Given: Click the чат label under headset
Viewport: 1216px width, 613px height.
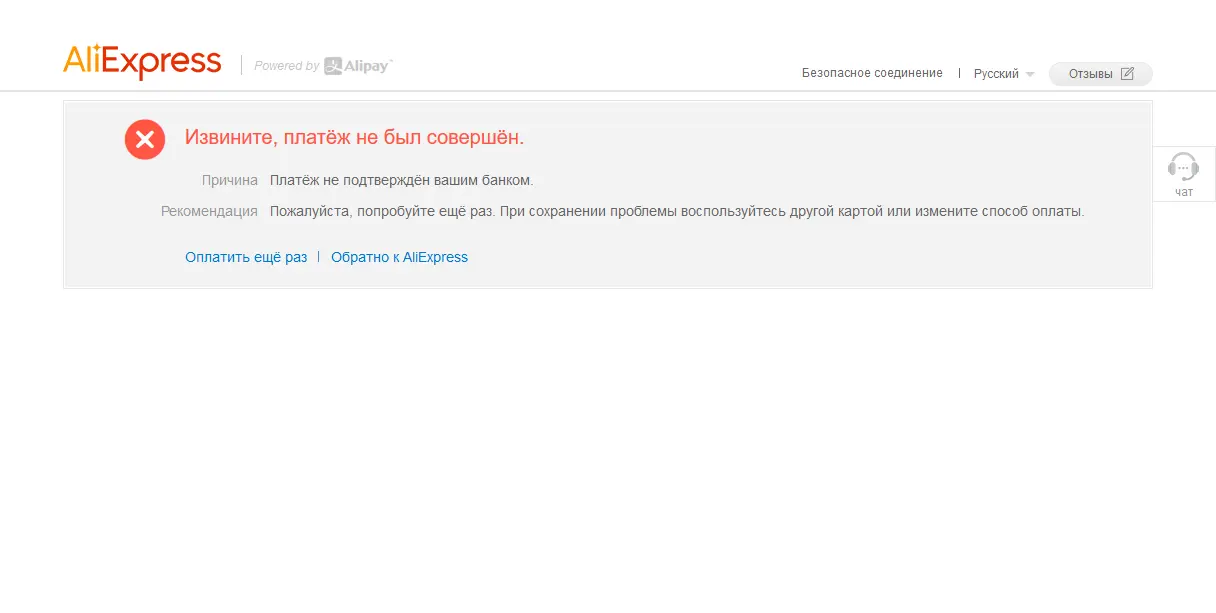Looking at the screenshot, I should click(x=1184, y=192).
